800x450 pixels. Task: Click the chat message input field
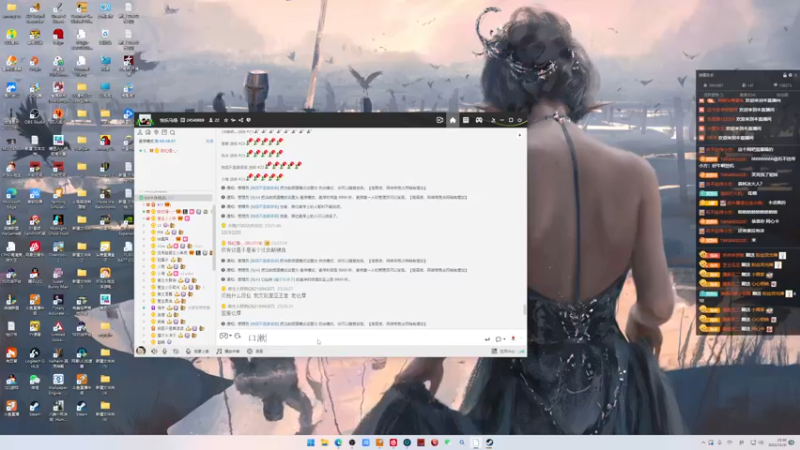pos(362,338)
